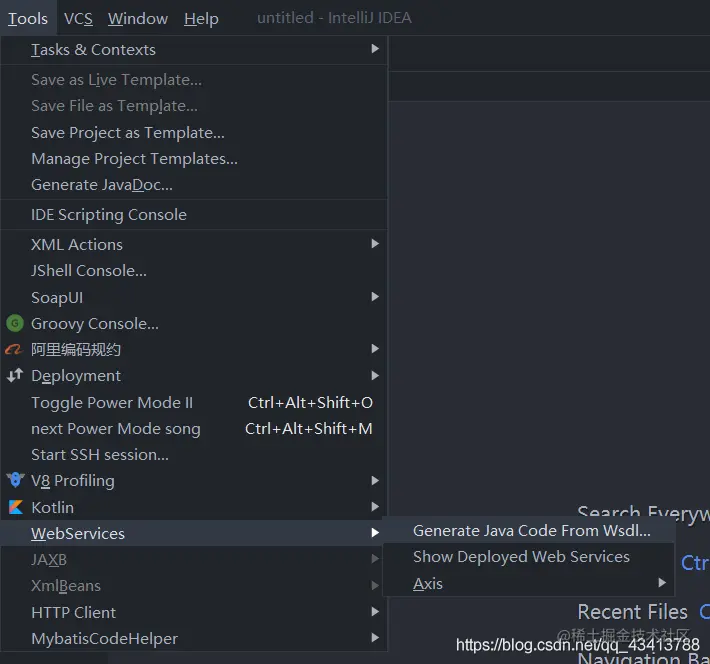Click the Groovy Console green icon

point(15,323)
